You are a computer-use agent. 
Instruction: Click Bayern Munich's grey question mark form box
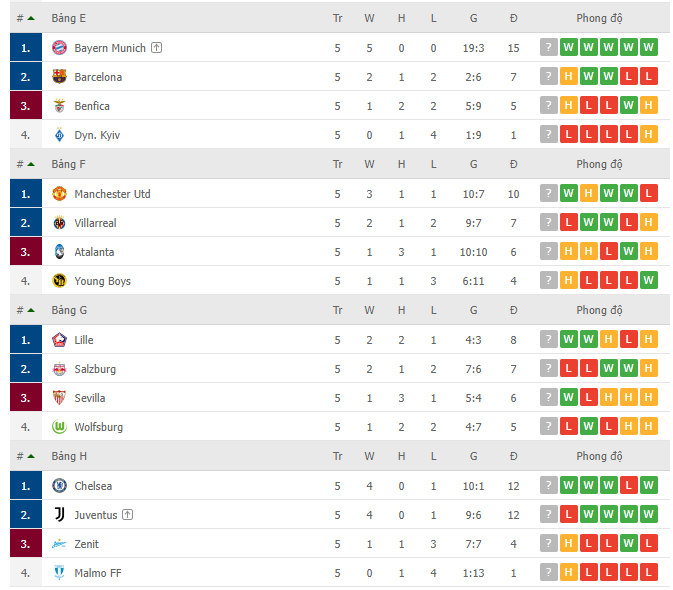point(549,47)
